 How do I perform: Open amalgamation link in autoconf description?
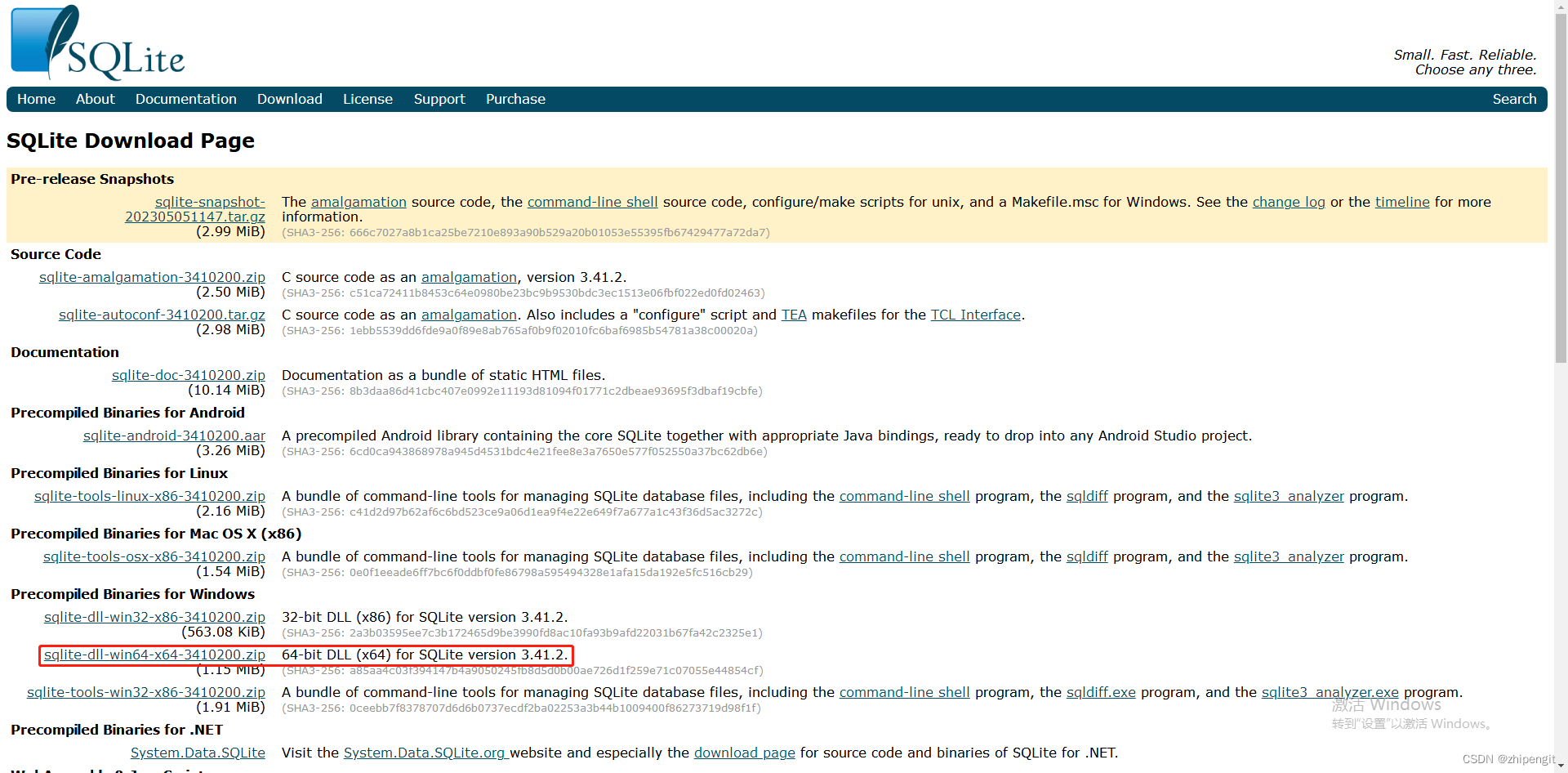[469, 315]
